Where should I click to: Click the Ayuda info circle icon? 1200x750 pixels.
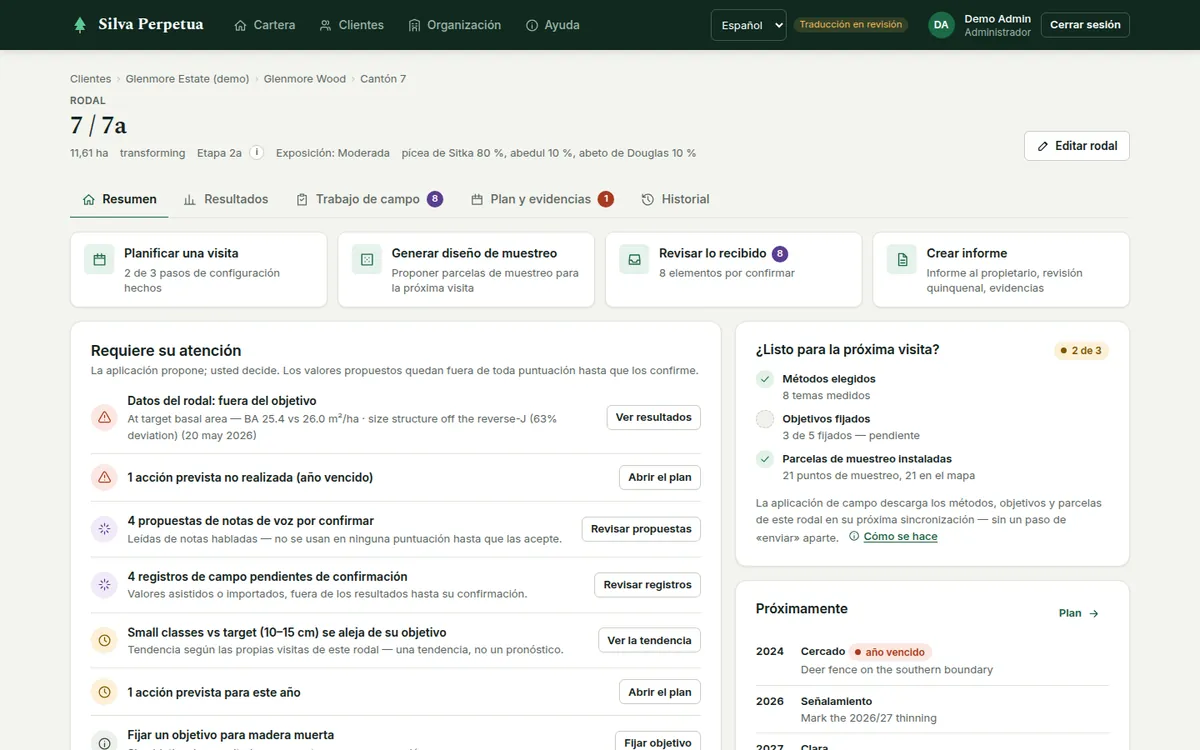(532, 25)
